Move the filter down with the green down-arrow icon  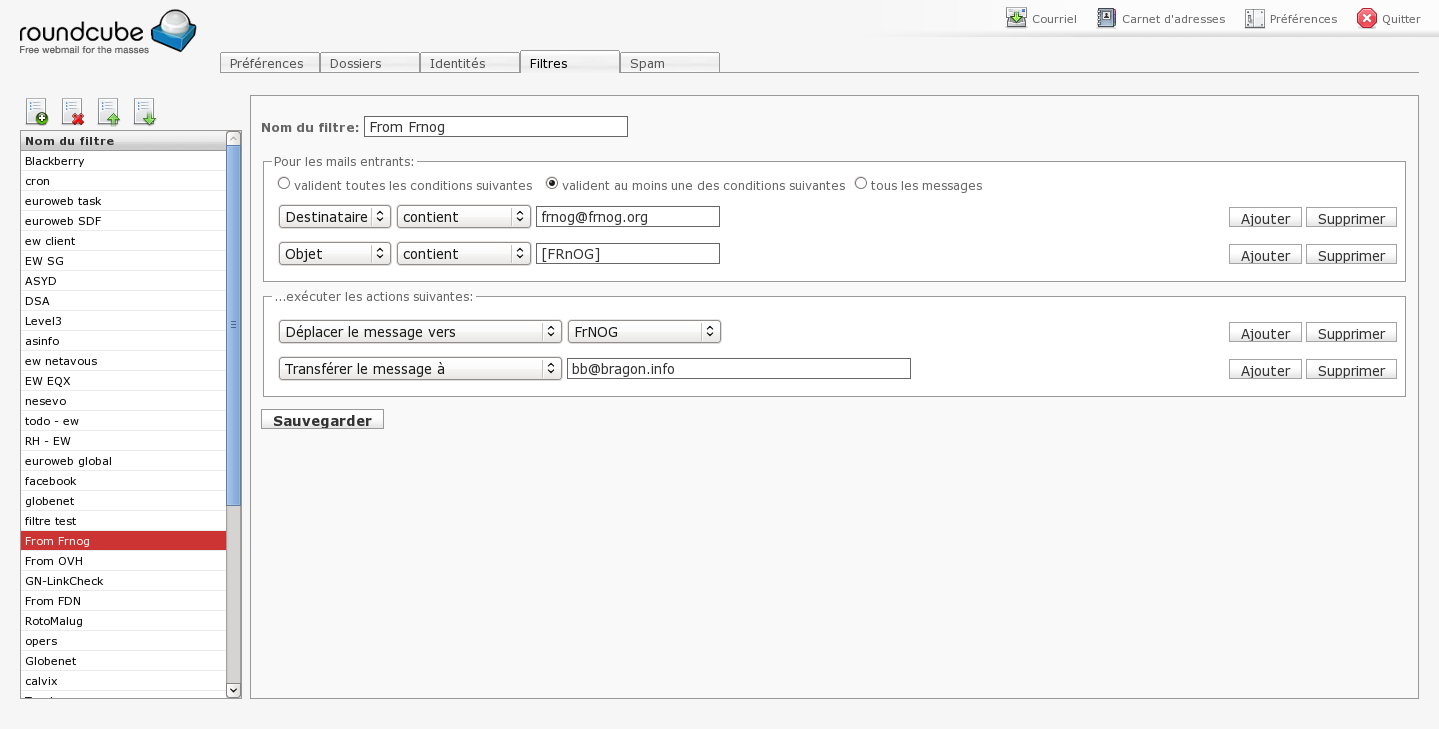pos(145,111)
